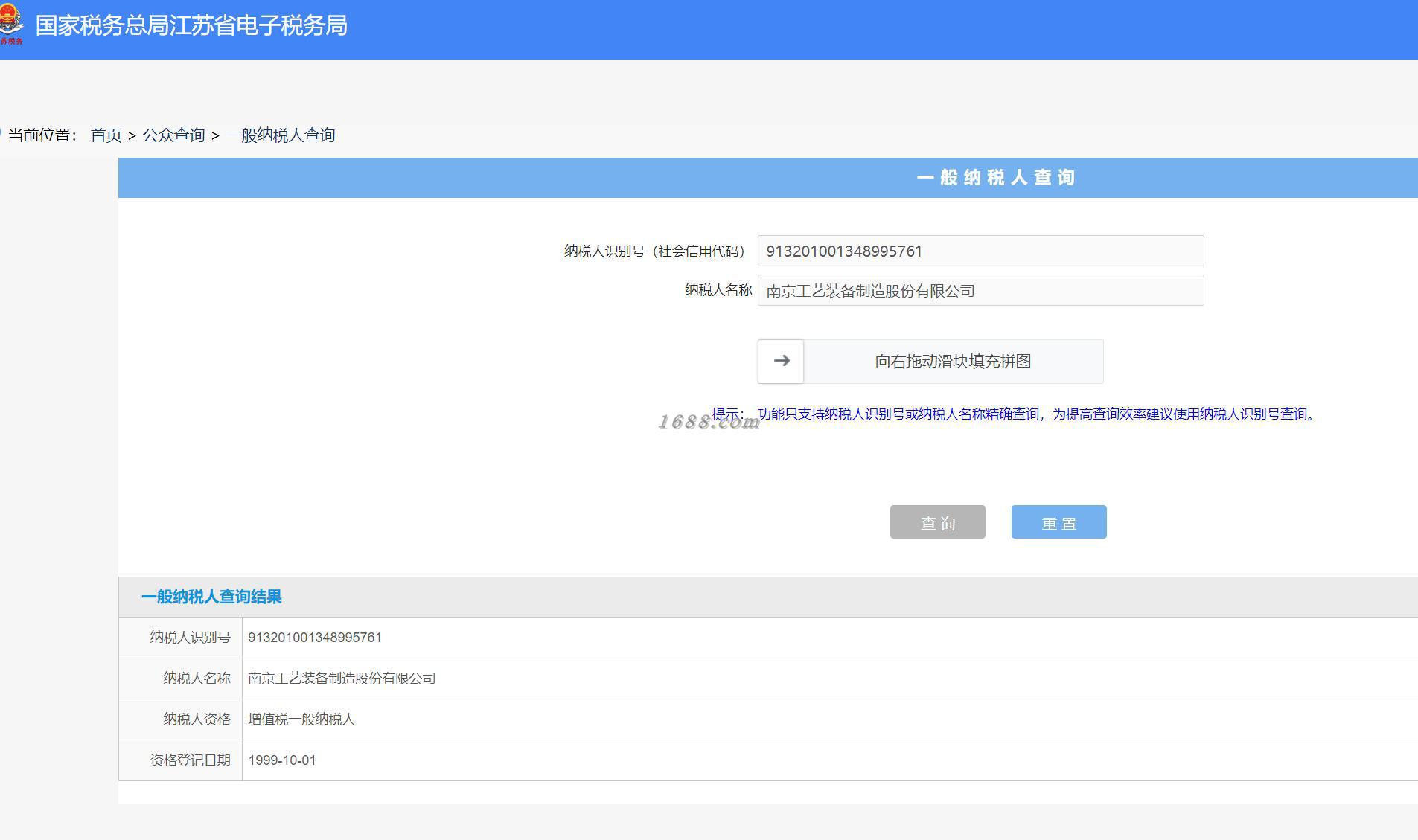
Task: Select the date 1999-10-01 cell
Action: click(282, 760)
